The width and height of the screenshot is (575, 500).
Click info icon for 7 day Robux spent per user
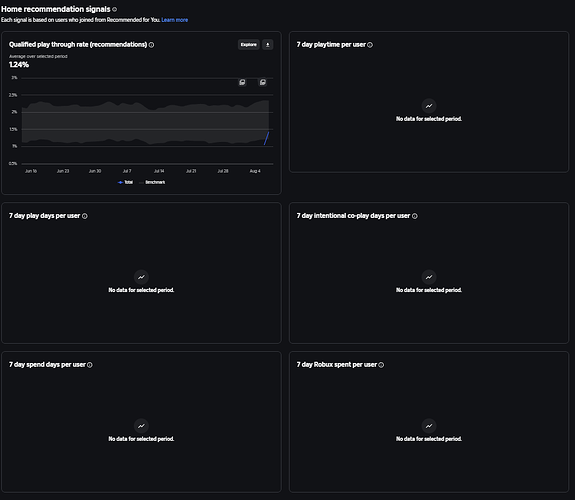pos(381,365)
